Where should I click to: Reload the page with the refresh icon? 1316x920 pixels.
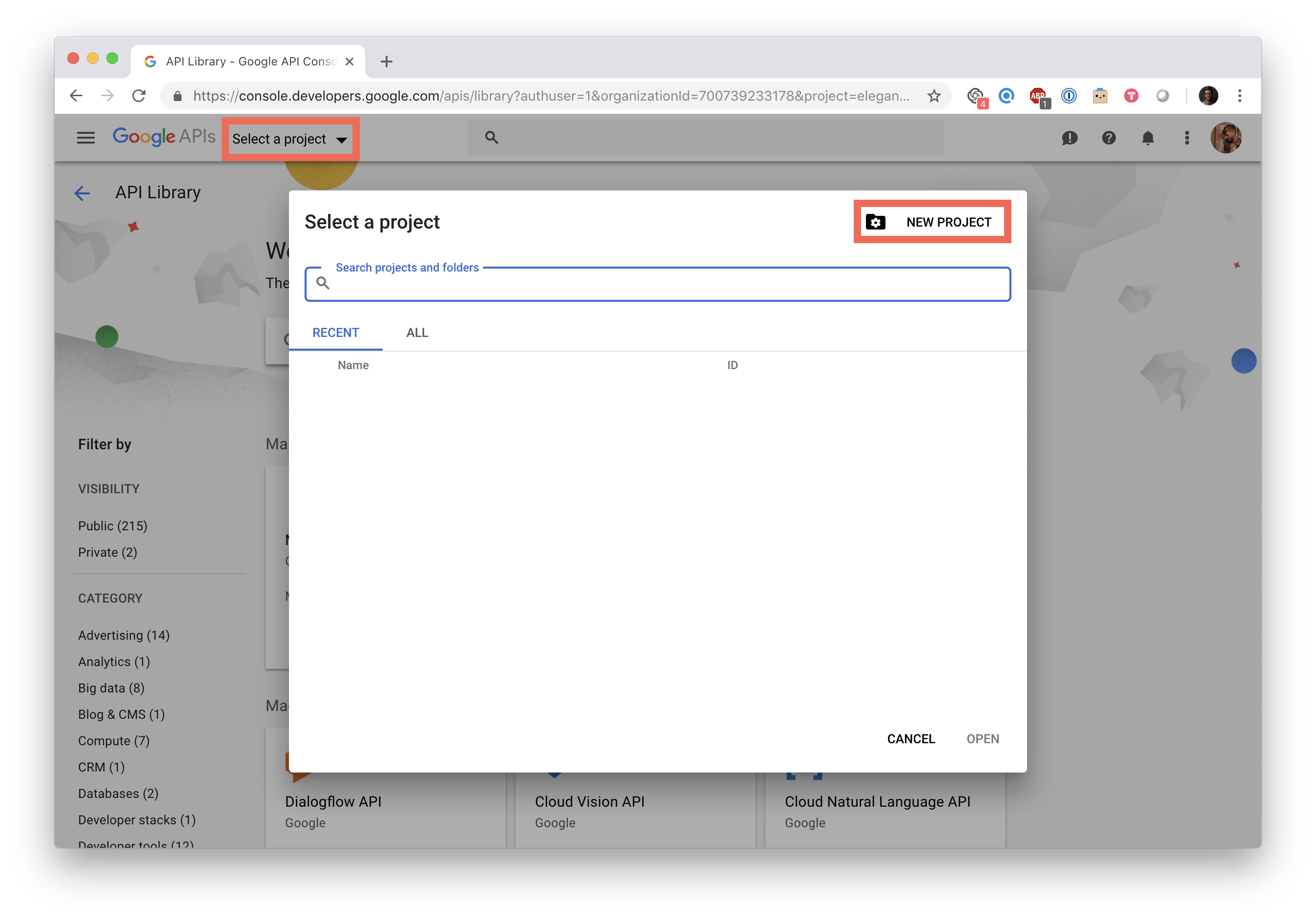(x=139, y=96)
